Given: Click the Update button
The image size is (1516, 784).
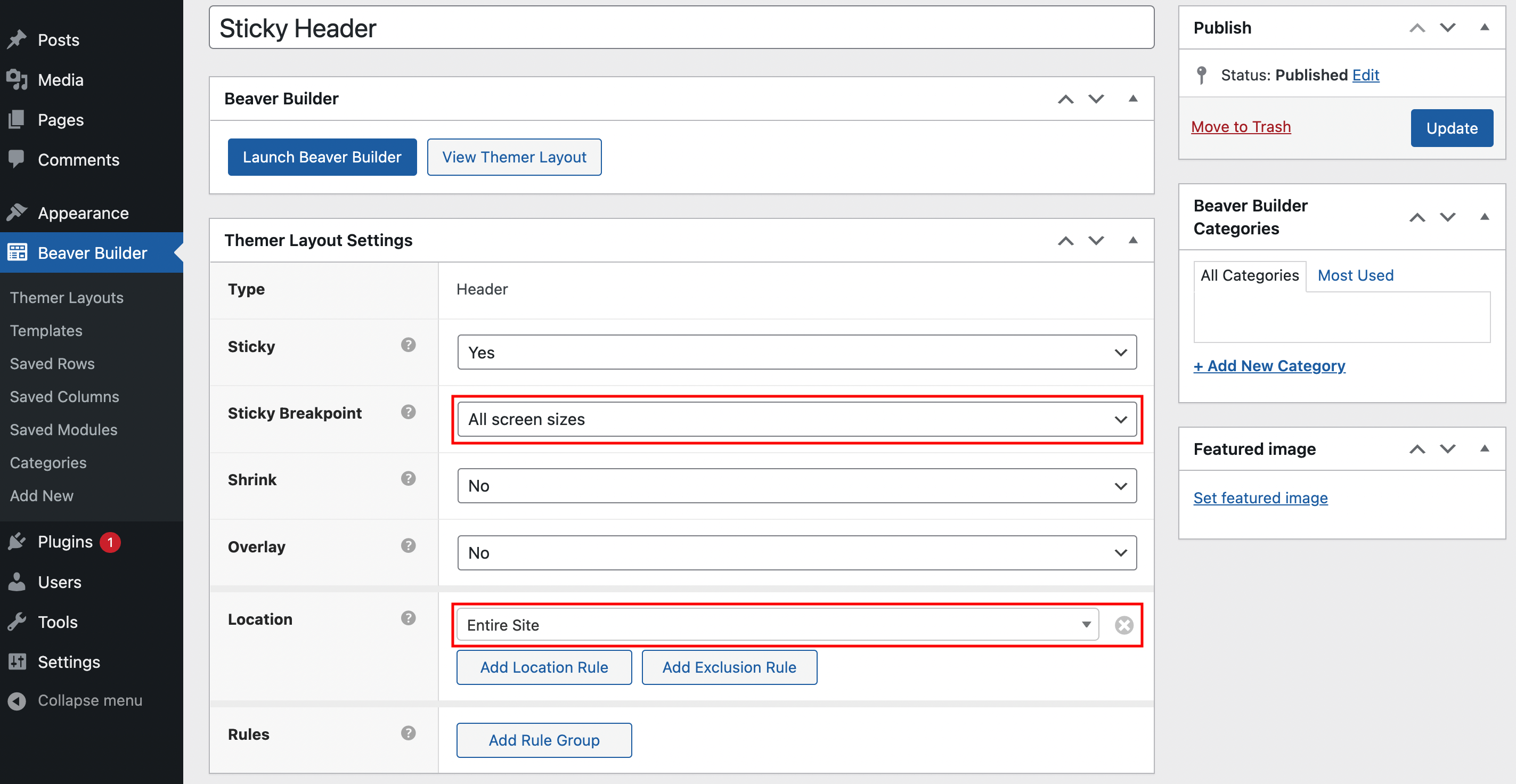Looking at the screenshot, I should pyautogui.click(x=1451, y=128).
